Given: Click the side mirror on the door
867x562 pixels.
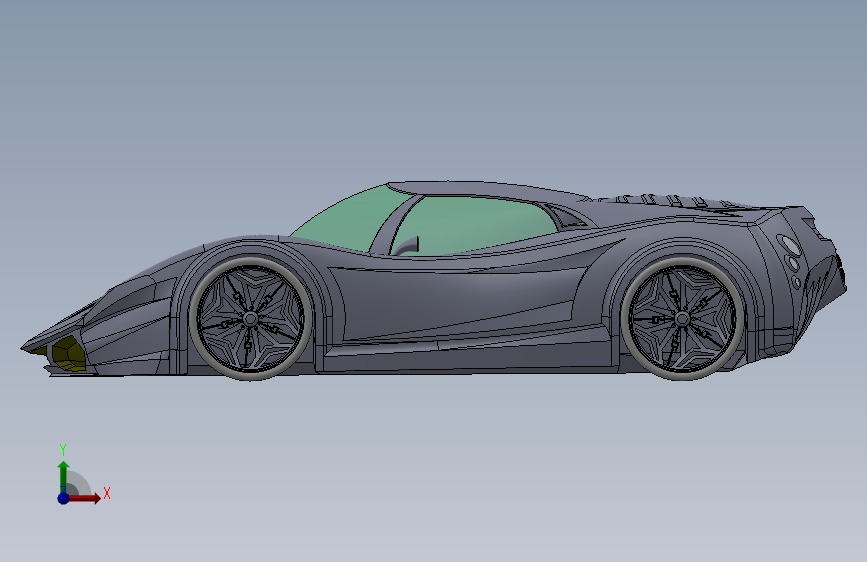Looking at the screenshot, I should tap(406, 246).
